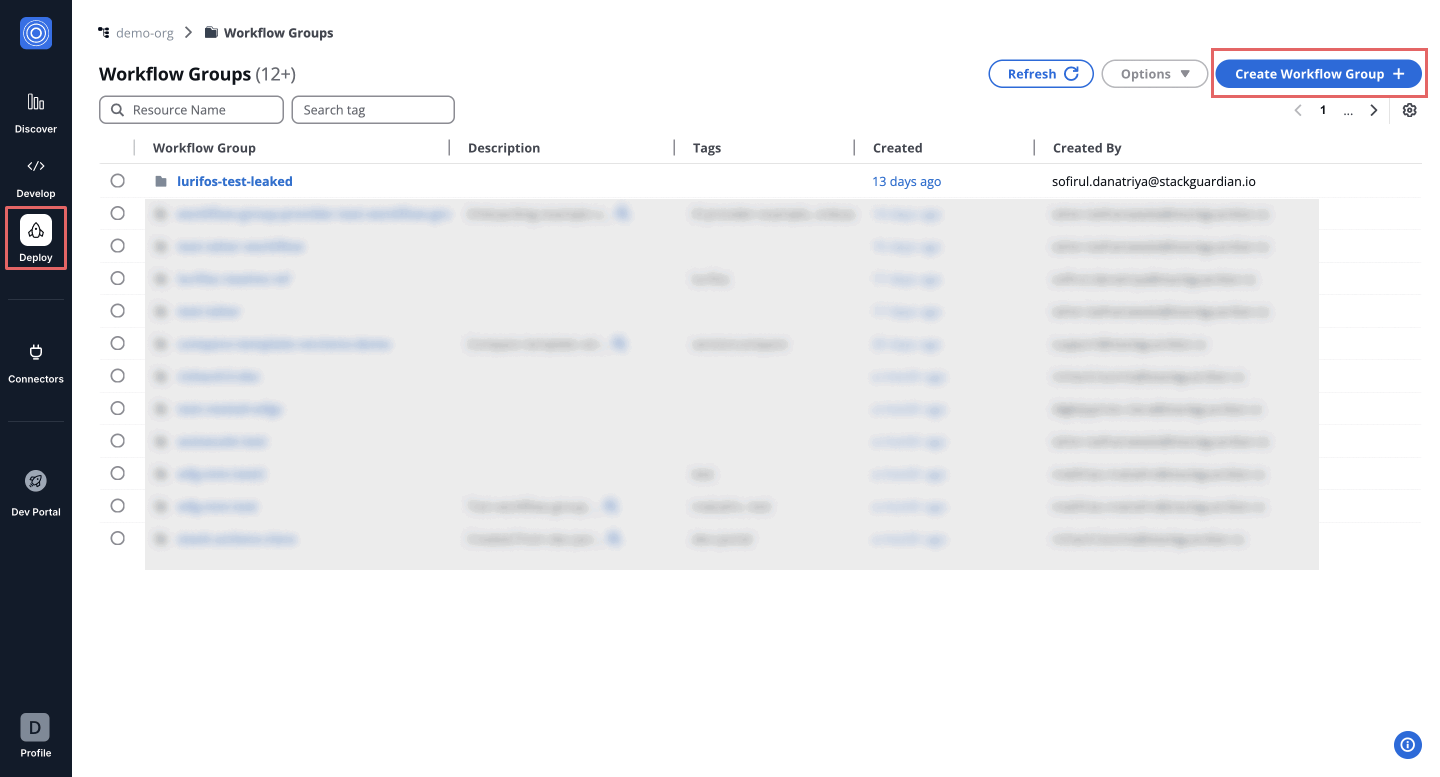Click the Workflow Groups folder icon in breadcrumb
This screenshot has height=777, width=1440.
pyautogui.click(x=211, y=33)
